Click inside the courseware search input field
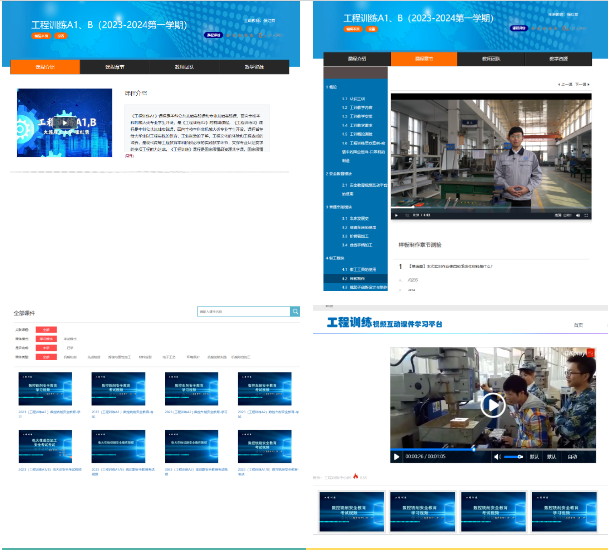The width and height of the screenshot is (608, 553). [243, 312]
